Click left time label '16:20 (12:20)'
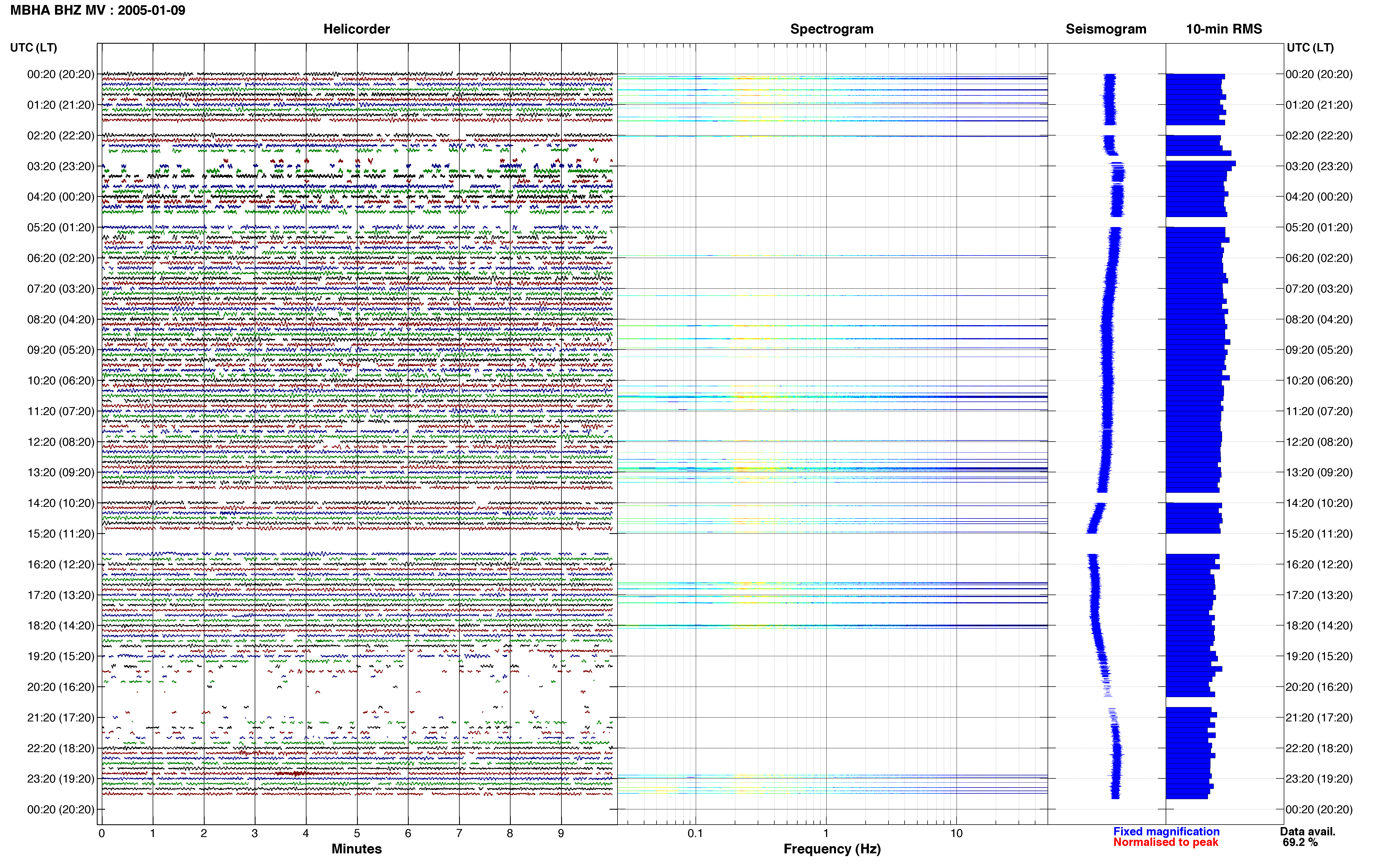This screenshot has width=1388, height=868. (x=60, y=564)
